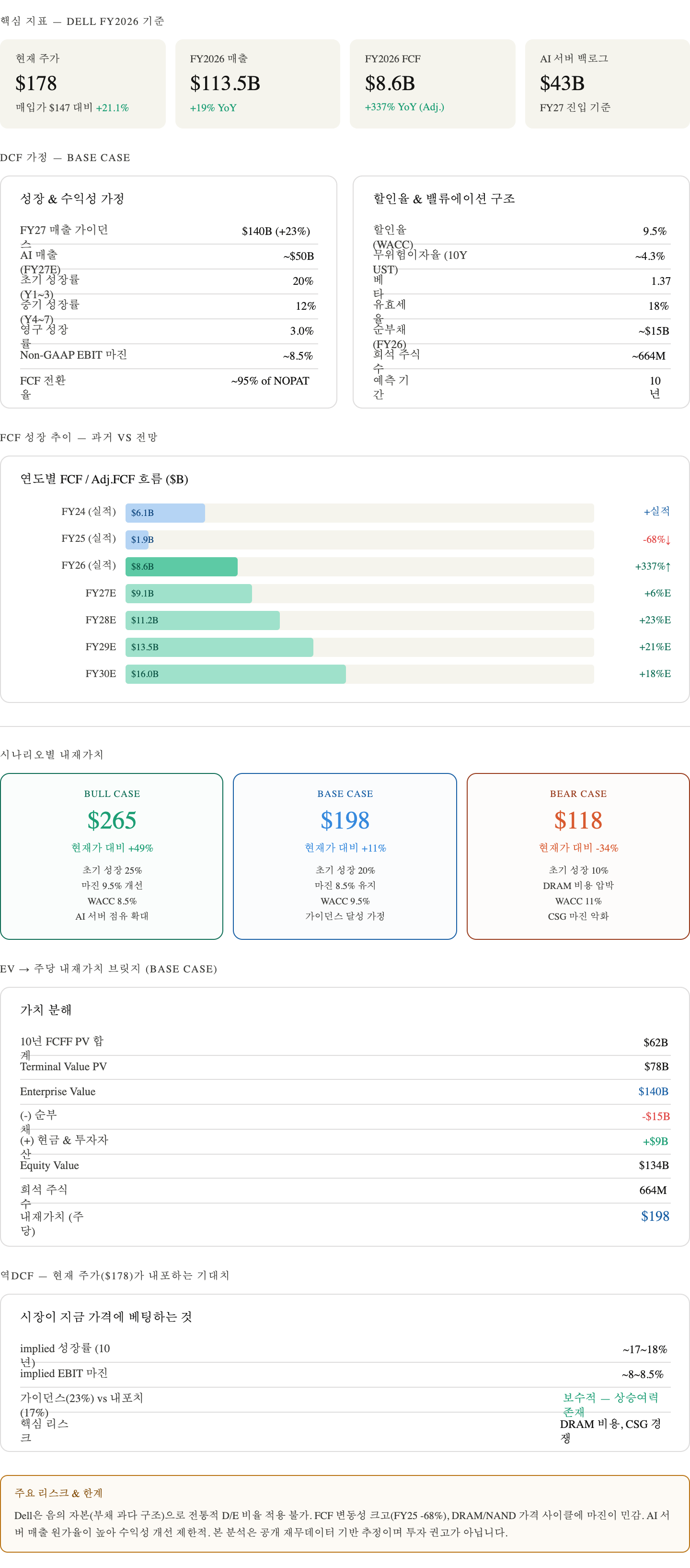
Task: Click the 가치 분해 heading
Action: [x=46, y=1010]
